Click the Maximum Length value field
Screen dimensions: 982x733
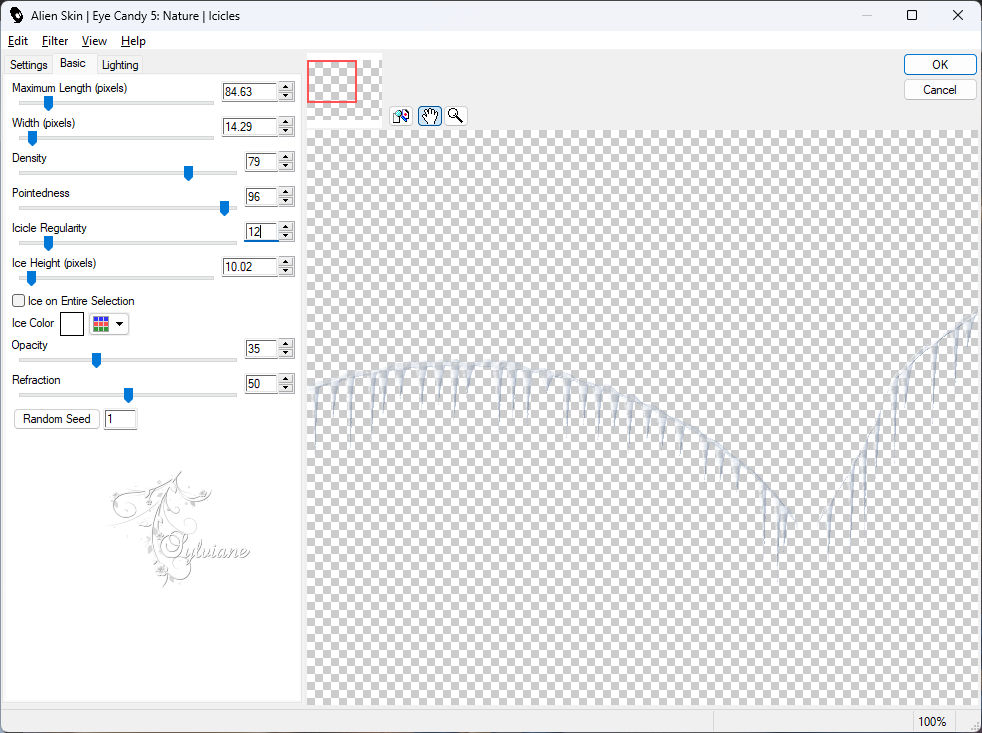(250, 91)
